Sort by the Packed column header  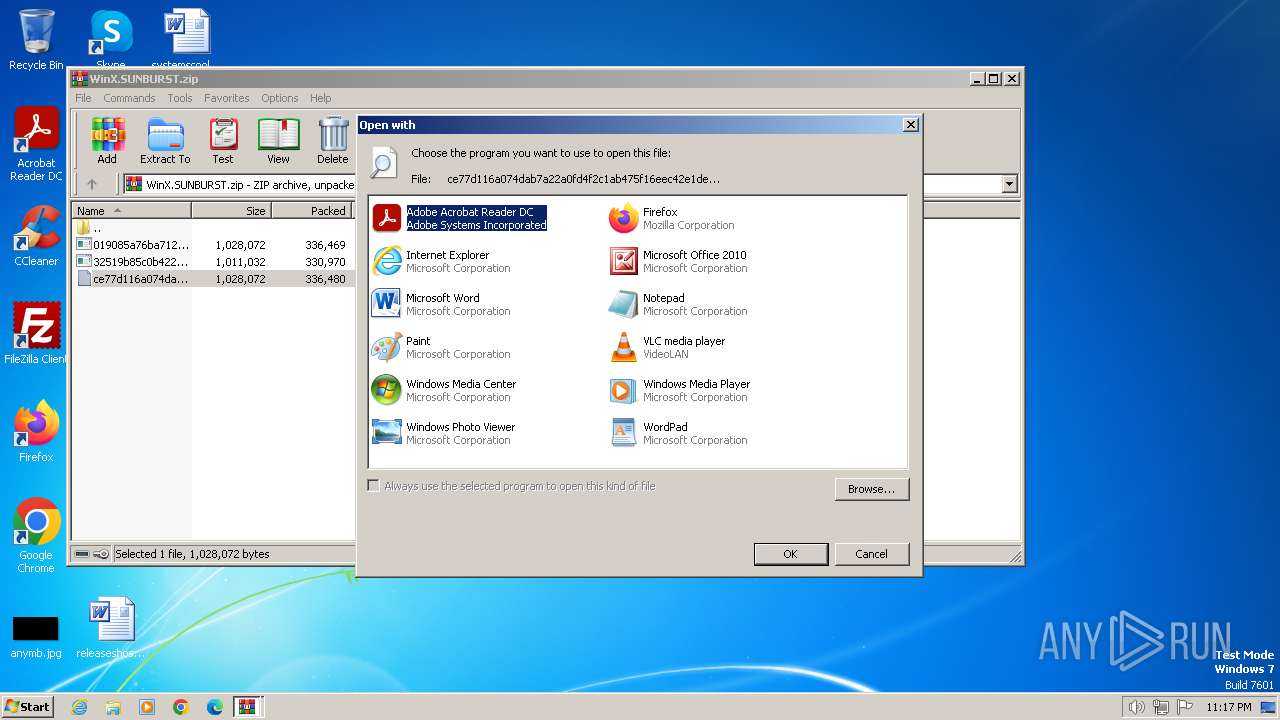[312, 211]
